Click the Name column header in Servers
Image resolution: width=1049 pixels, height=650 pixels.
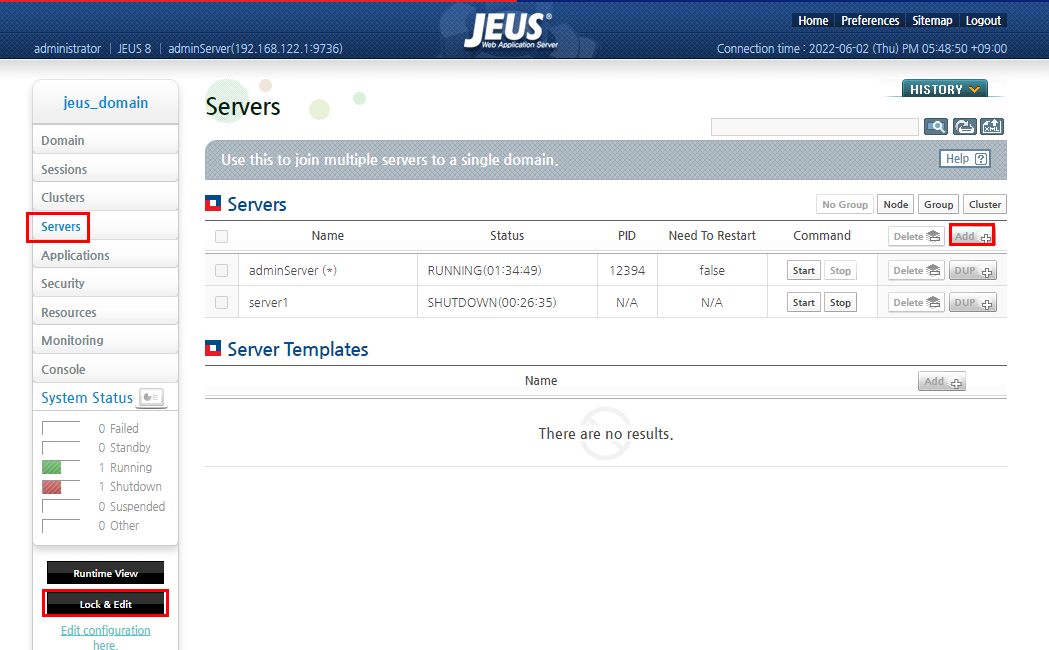coord(327,235)
